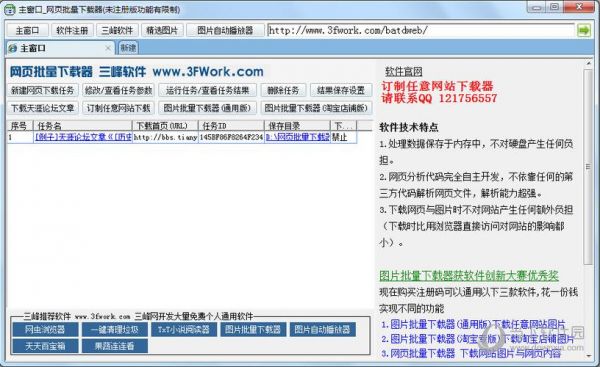Screen dimensions: 600x367
Task: Close the 主窗口 tab with its X
Action: (x=108, y=48)
